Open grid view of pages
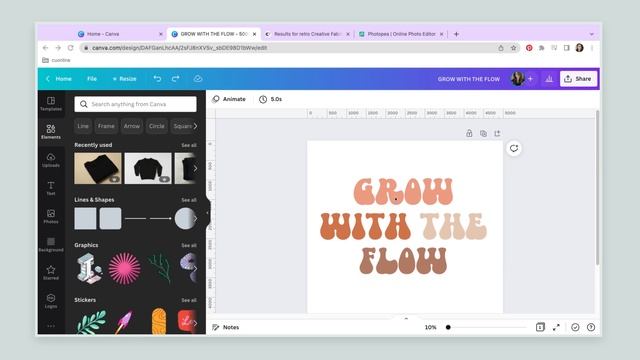The width and height of the screenshot is (640, 360). 540,327
